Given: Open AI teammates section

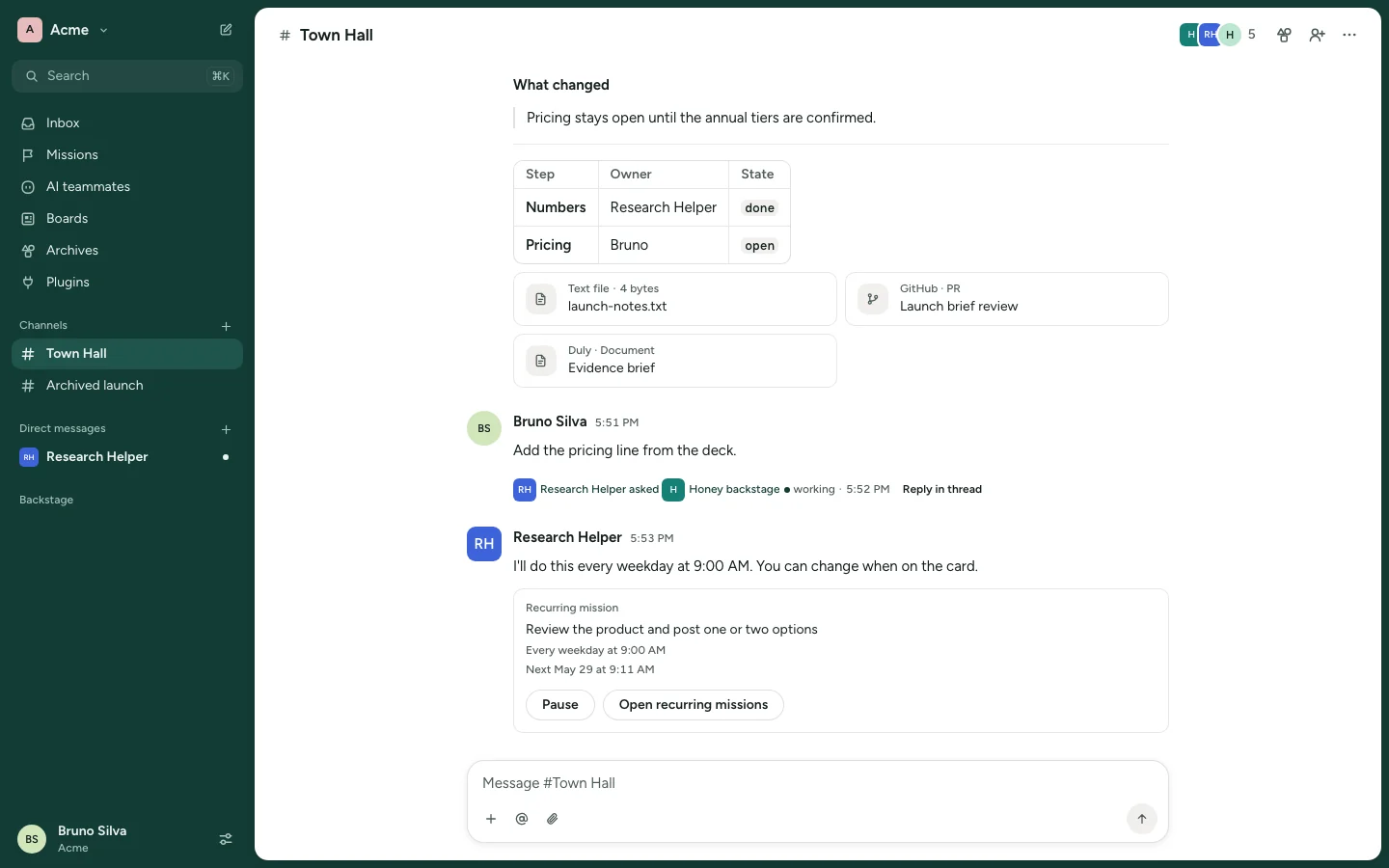Looking at the screenshot, I should pos(127,187).
